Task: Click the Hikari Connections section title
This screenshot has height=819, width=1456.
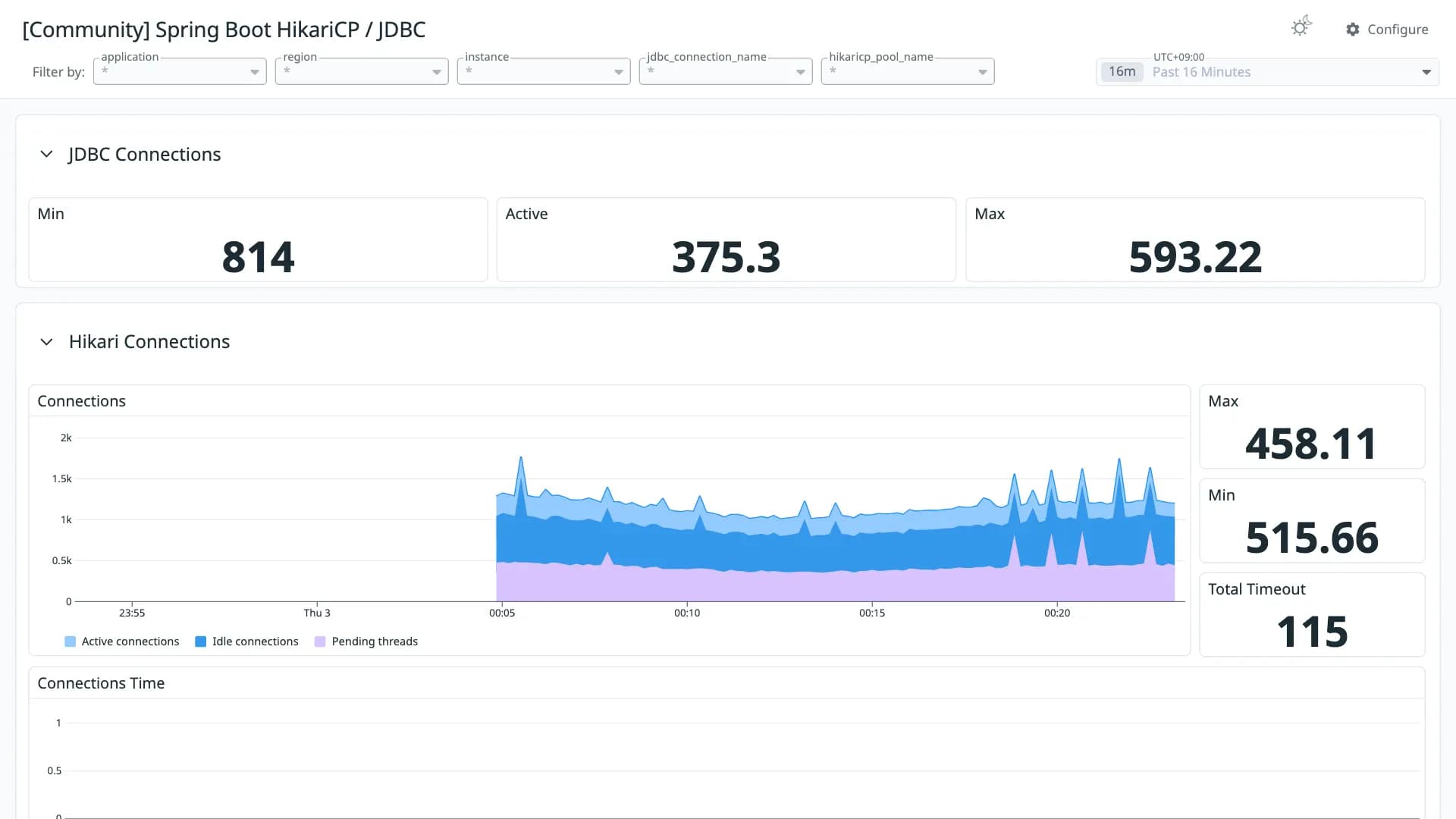Action: point(149,342)
